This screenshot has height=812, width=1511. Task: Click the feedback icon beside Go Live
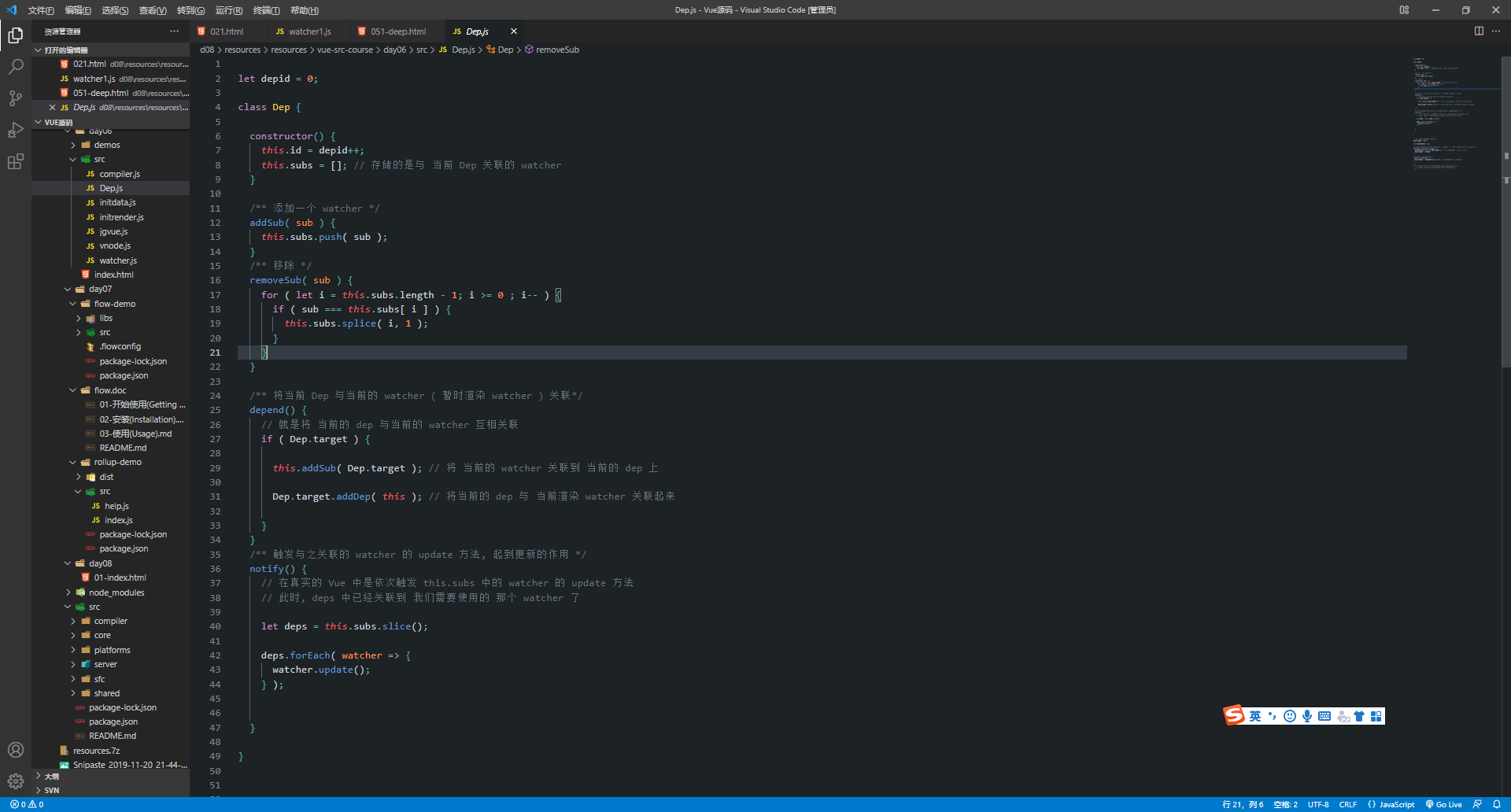tap(1477, 804)
